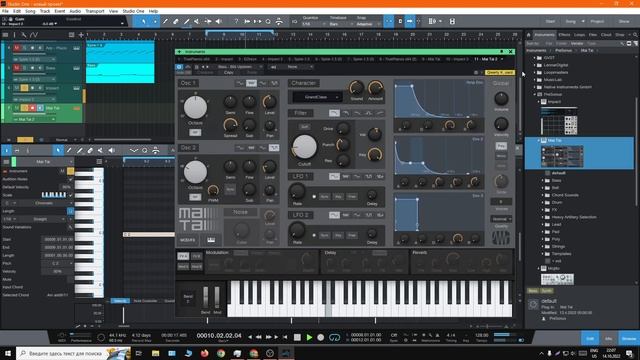Expand the Bass presets folder
The height and width of the screenshot is (360, 640).
(543, 180)
